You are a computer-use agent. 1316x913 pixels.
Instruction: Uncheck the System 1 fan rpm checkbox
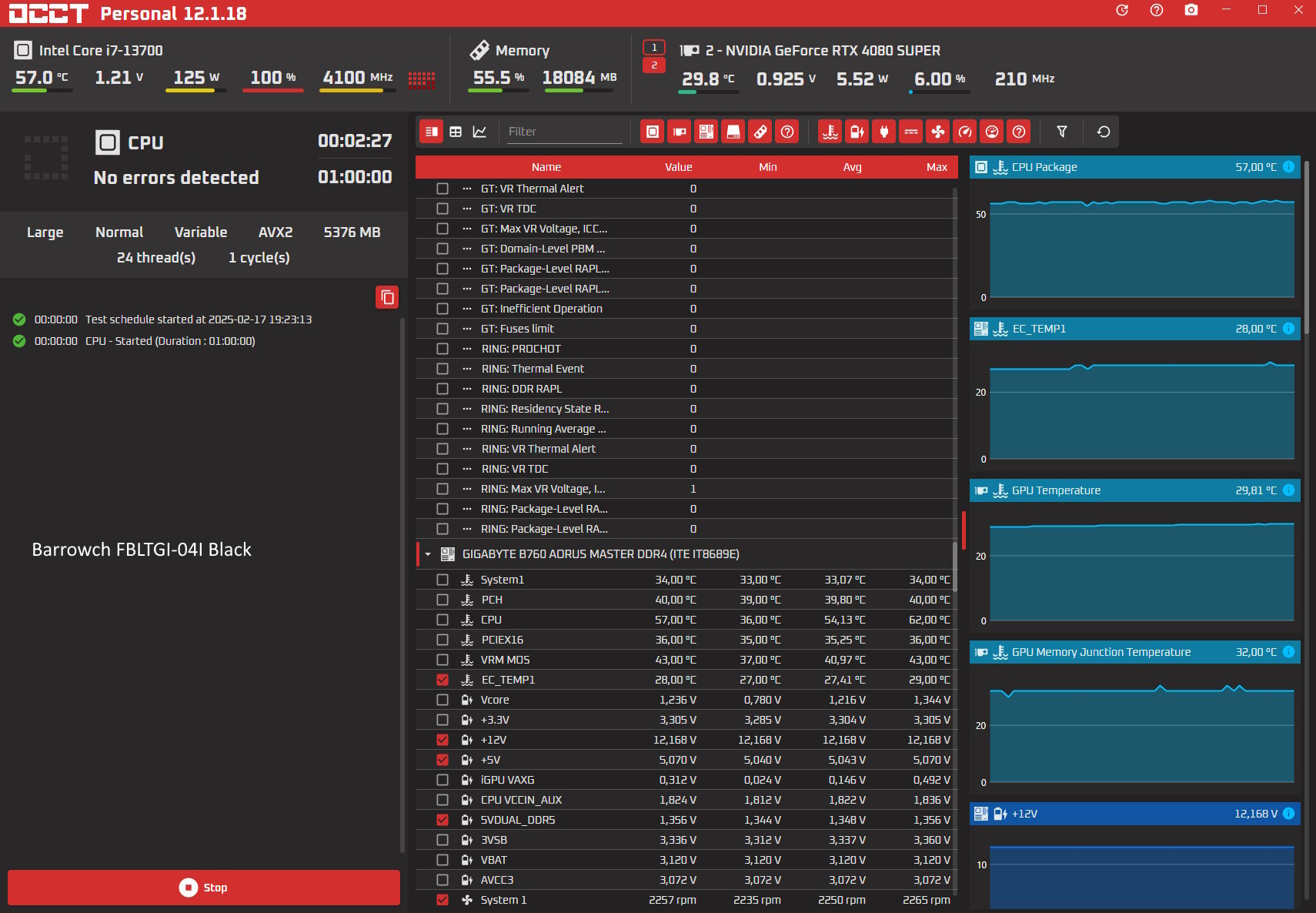pos(443,900)
